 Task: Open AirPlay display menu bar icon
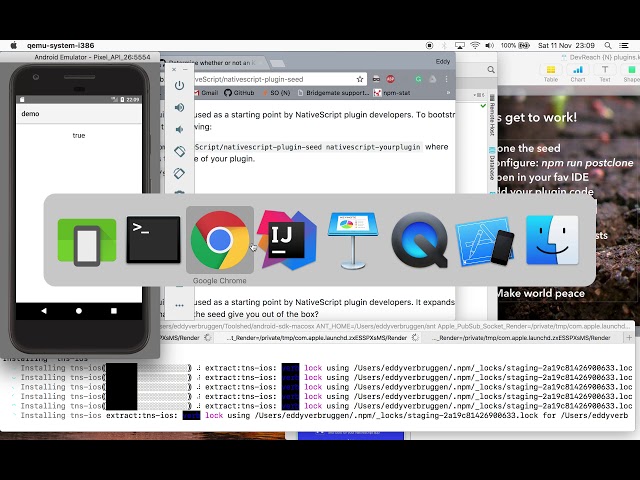pos(460,45)
